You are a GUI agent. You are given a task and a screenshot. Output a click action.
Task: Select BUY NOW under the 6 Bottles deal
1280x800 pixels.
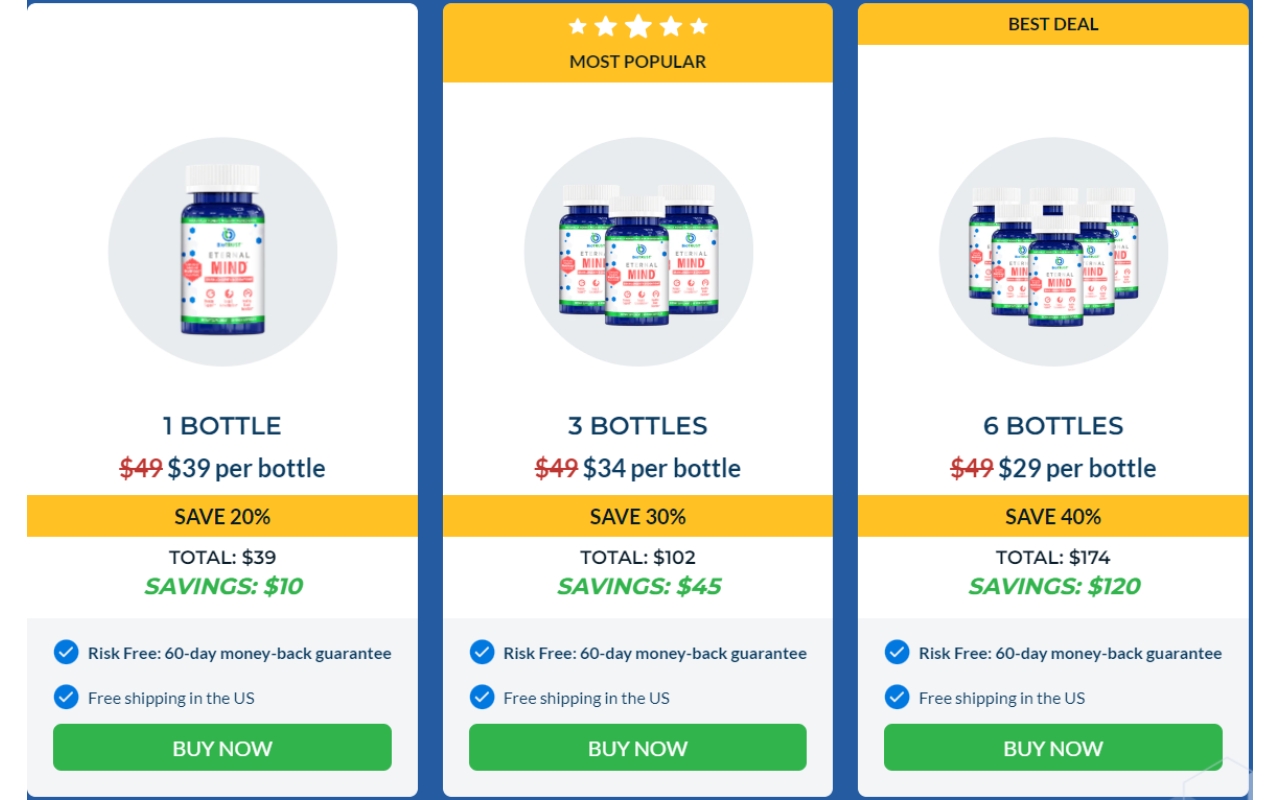click(x=1053, y=748)
